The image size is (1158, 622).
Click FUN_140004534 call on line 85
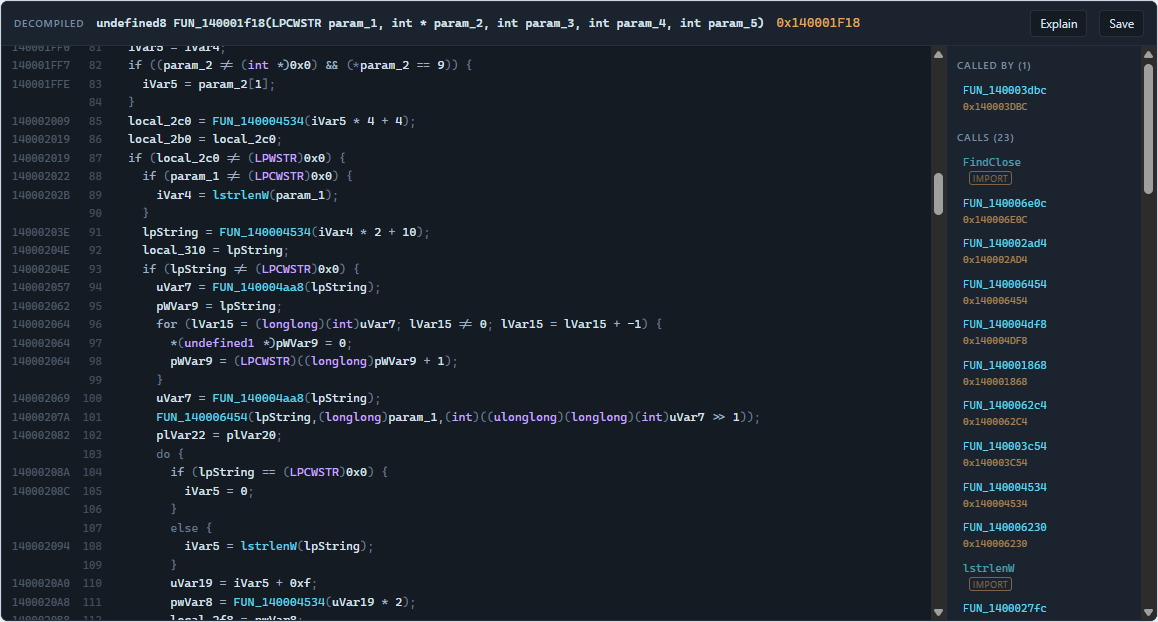point(258,120)
